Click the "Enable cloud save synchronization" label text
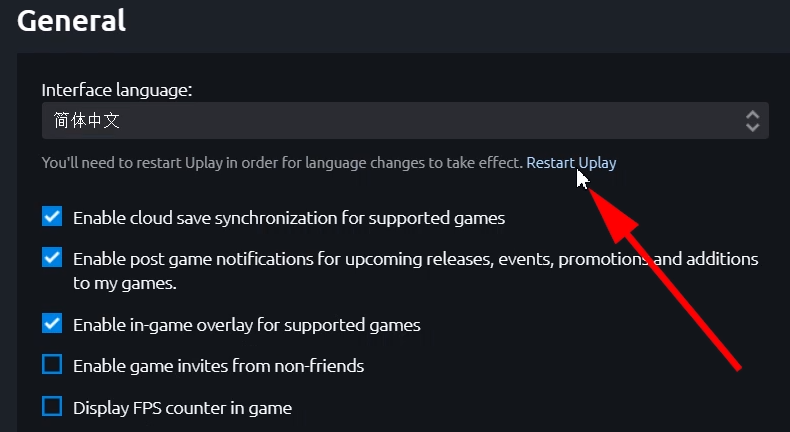Image resolution: width=790 pixels, height=432 pixels. (289, 217)
